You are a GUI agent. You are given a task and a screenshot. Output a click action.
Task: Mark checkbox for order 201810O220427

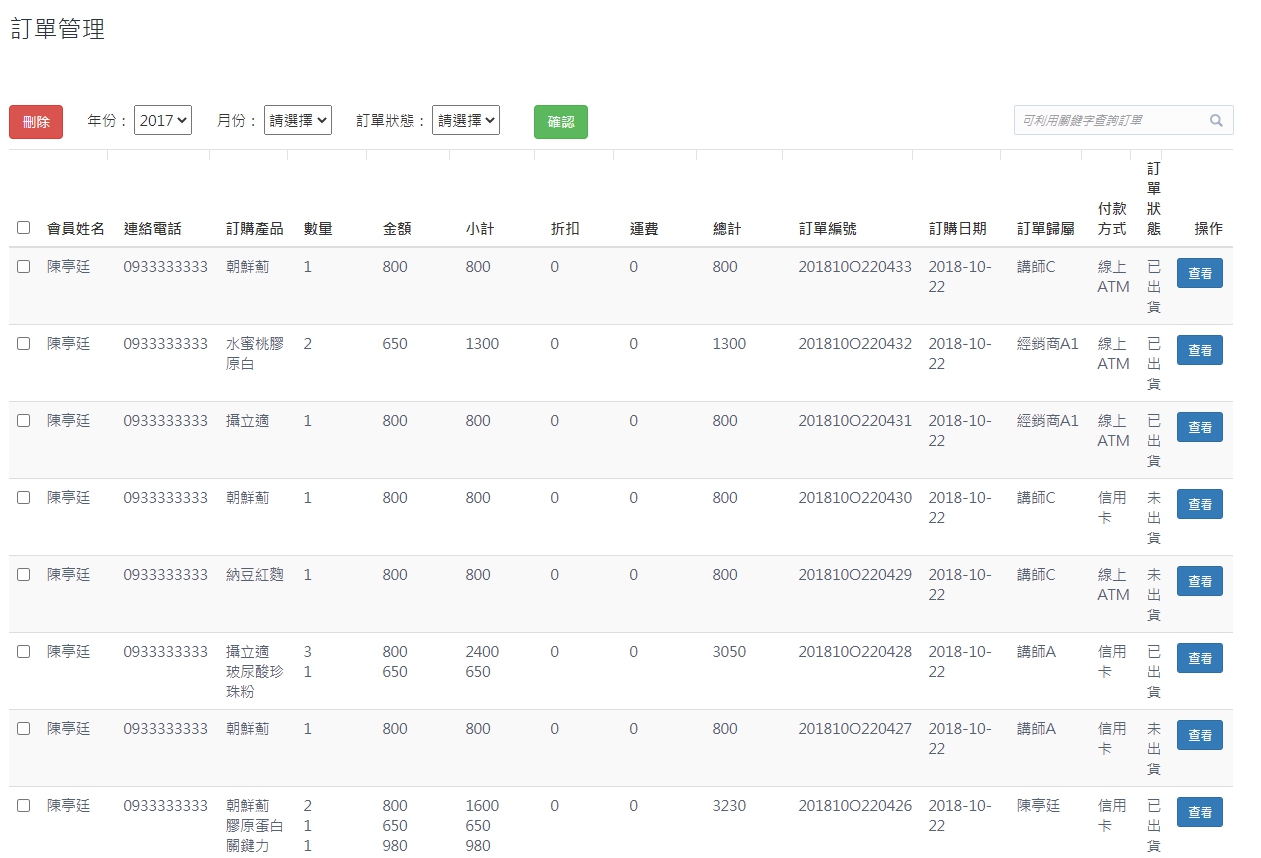[x=24, y=728]
